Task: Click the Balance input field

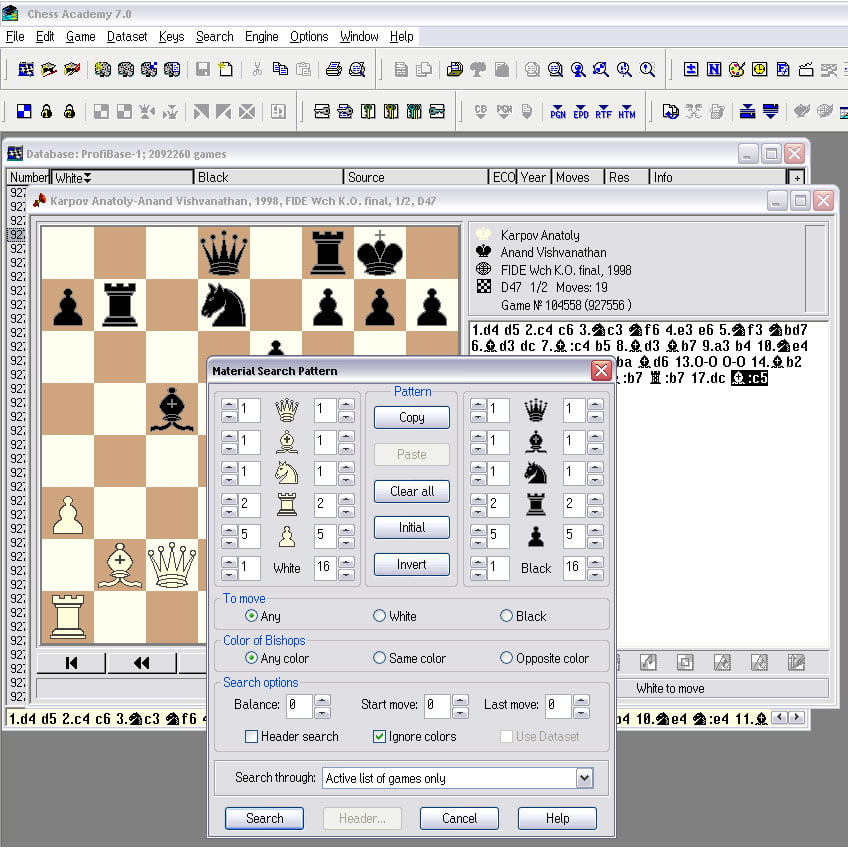Action: pyautogui.click(x=299, y=705)
